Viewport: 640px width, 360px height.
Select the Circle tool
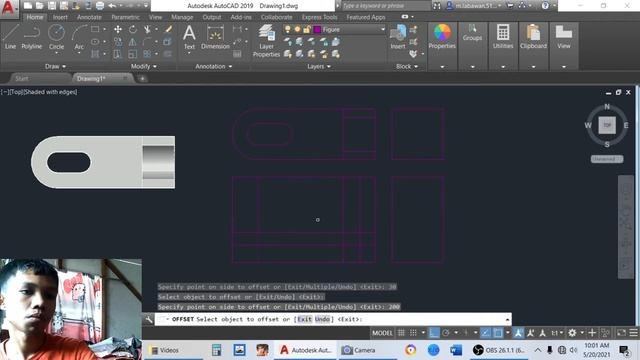56,37
